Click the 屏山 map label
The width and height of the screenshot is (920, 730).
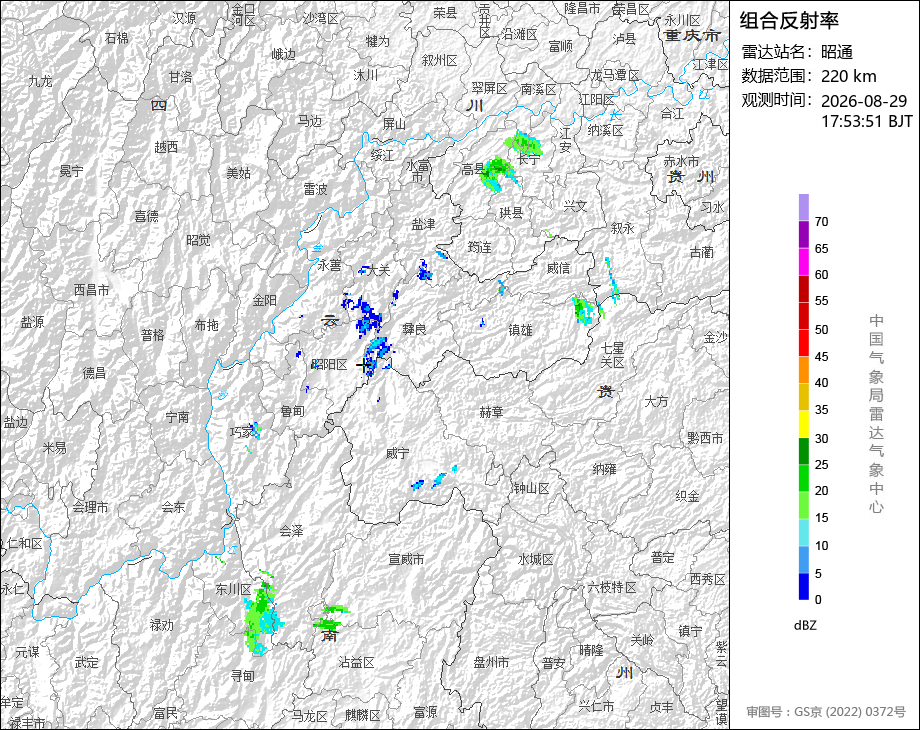(394, 124)
